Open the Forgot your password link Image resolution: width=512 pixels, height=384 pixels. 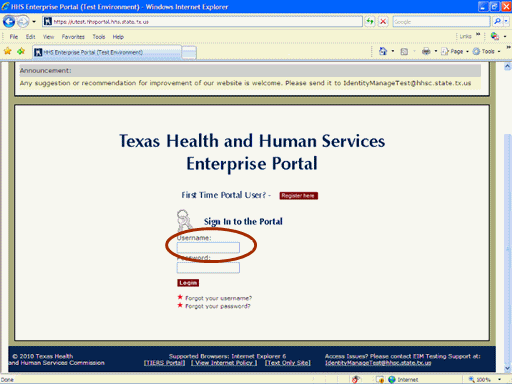217,306
